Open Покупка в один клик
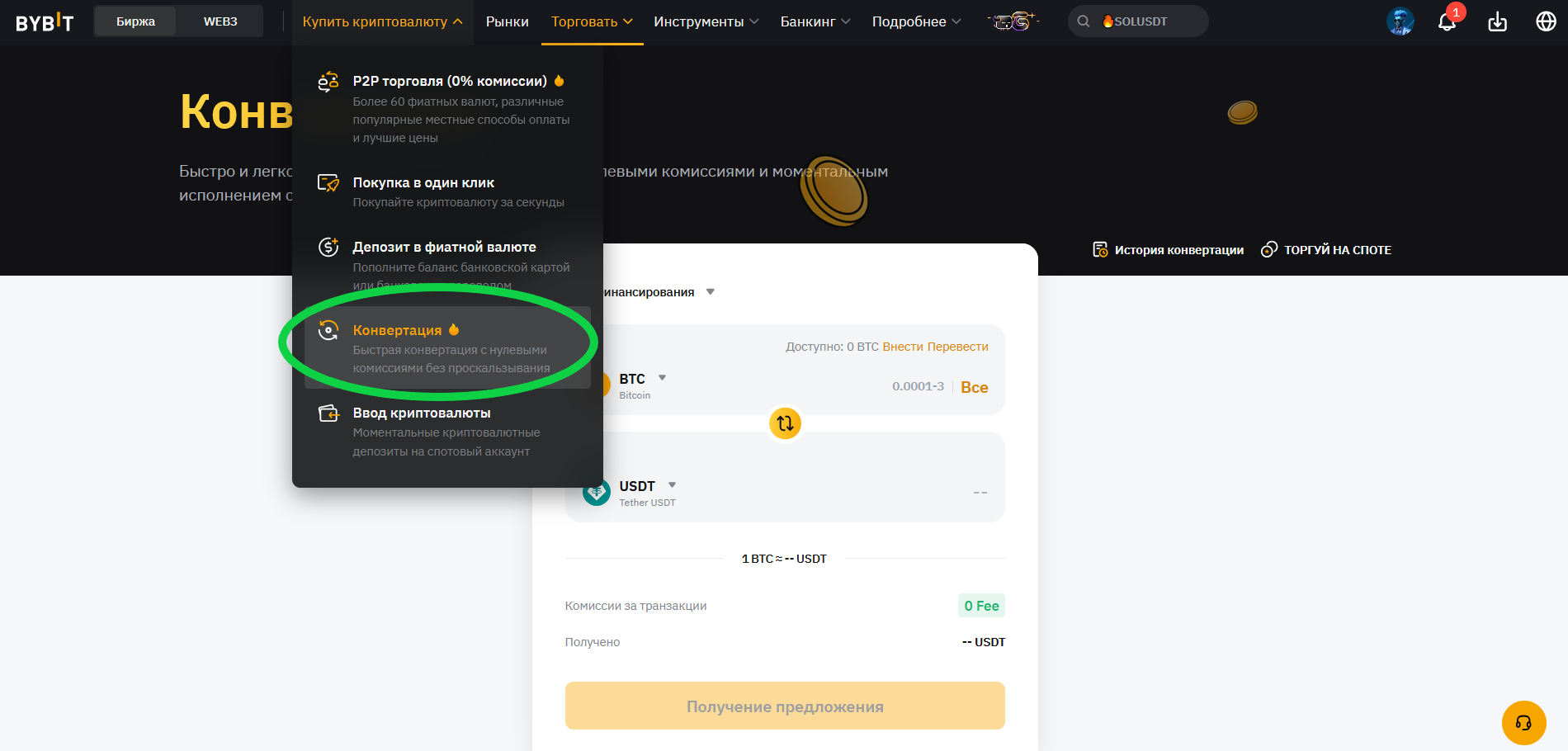Image resolution: width=1568 pixels, height=751 pixels. (423, 182)
